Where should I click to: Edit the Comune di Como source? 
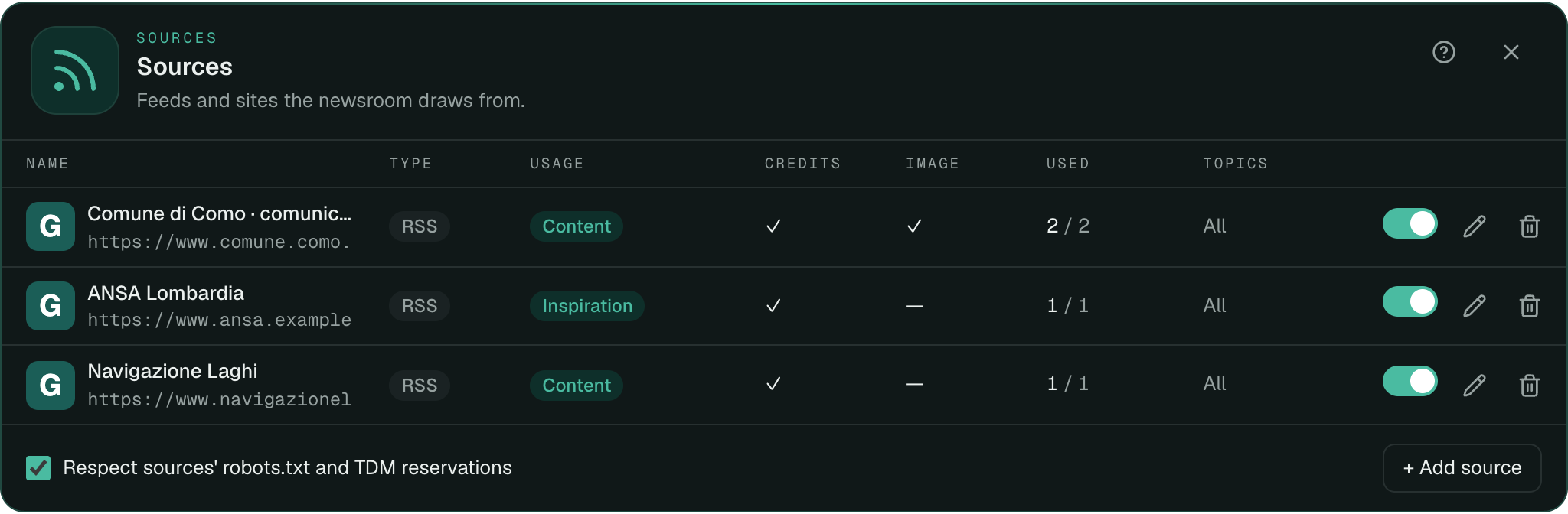1475,226
